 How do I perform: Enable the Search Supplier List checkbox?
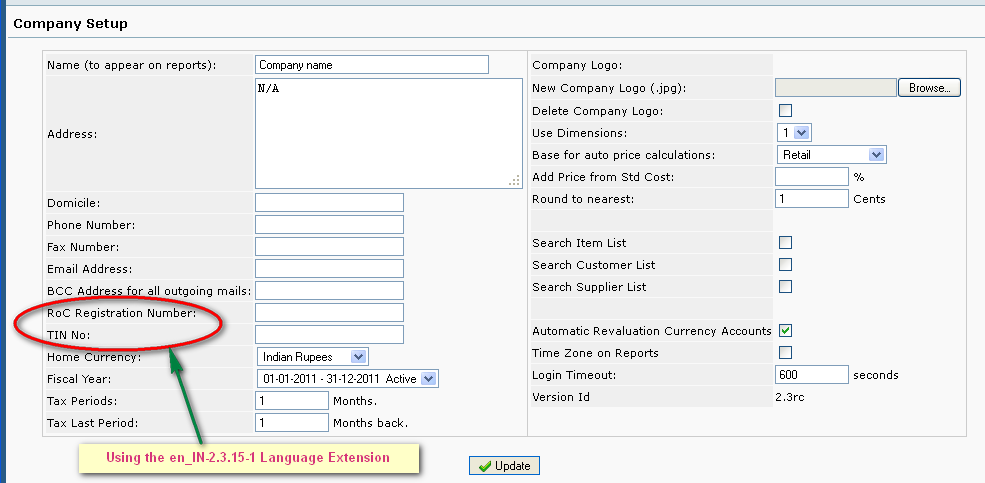pyautogui.click(x=785, y=287)
